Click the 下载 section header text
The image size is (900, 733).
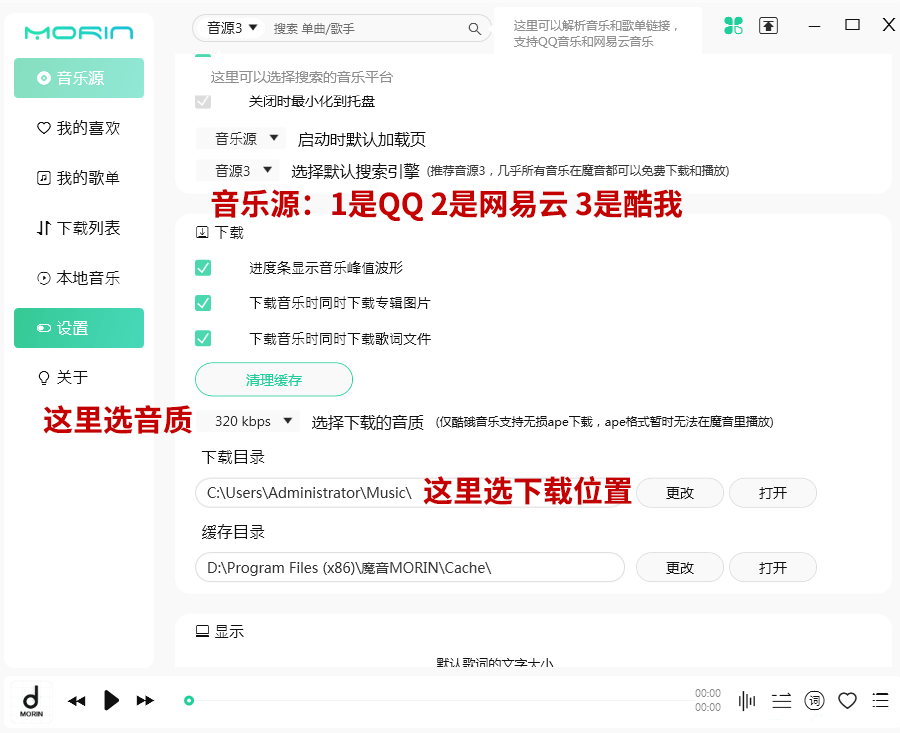(229, 232)
